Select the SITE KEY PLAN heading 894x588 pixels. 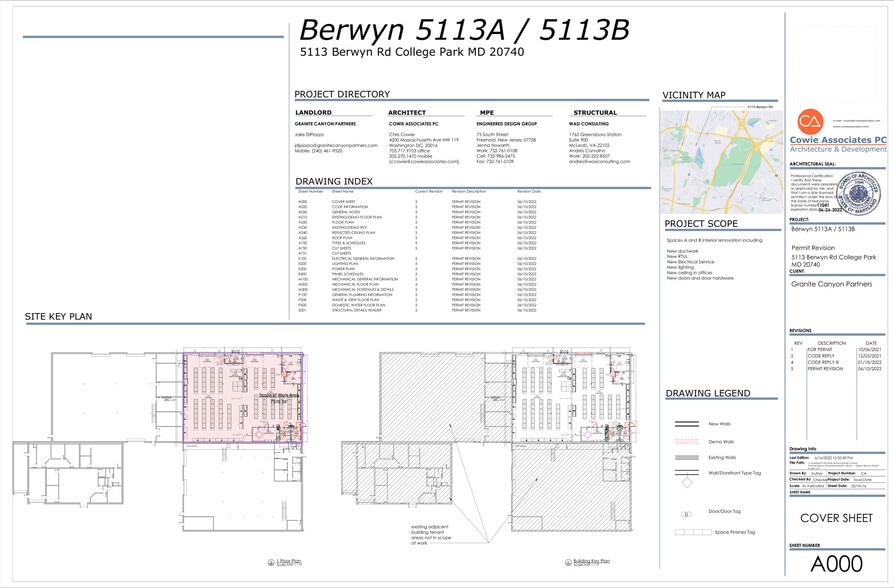59,316
